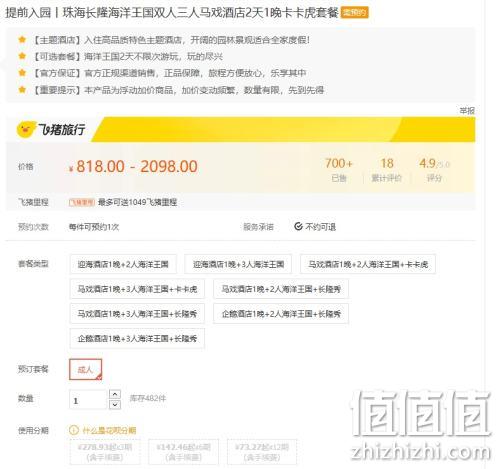Click the orange tag after product title

pyautogui.click(x=354, y=13)
